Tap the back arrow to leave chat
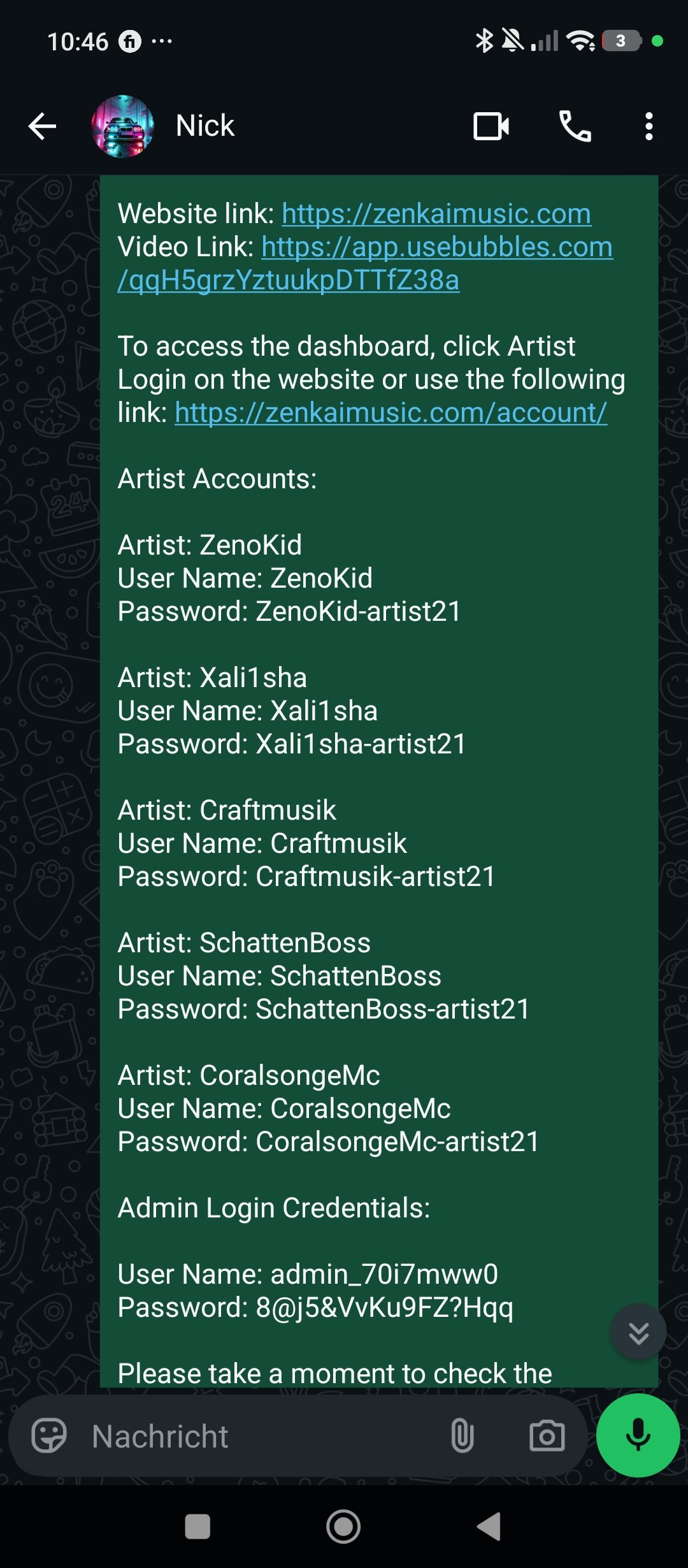Viewport: 688px width, 1568px height. point(43,126)
